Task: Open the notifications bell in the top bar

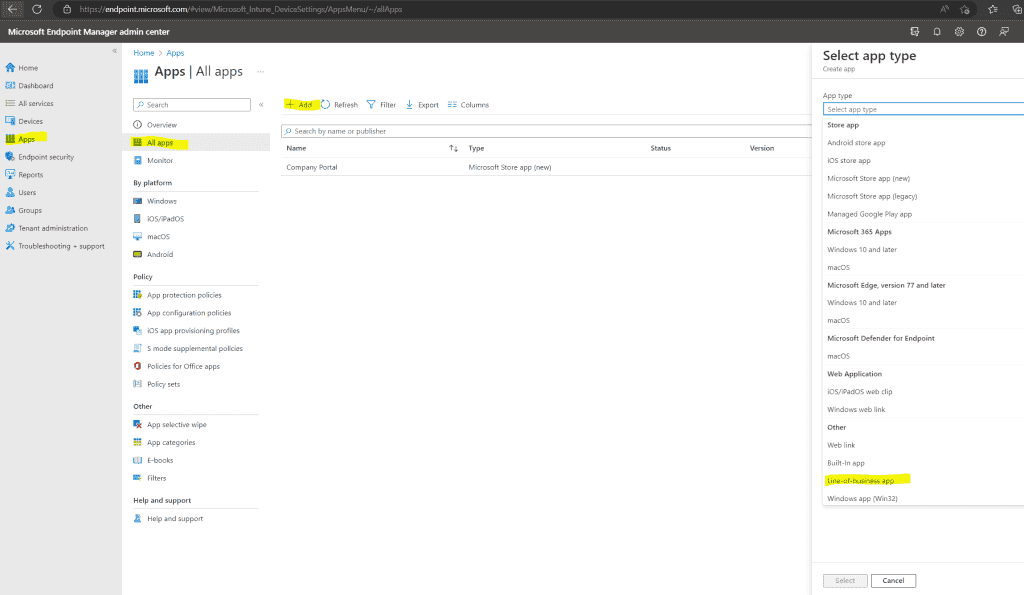Action: [x=936, y=31]
